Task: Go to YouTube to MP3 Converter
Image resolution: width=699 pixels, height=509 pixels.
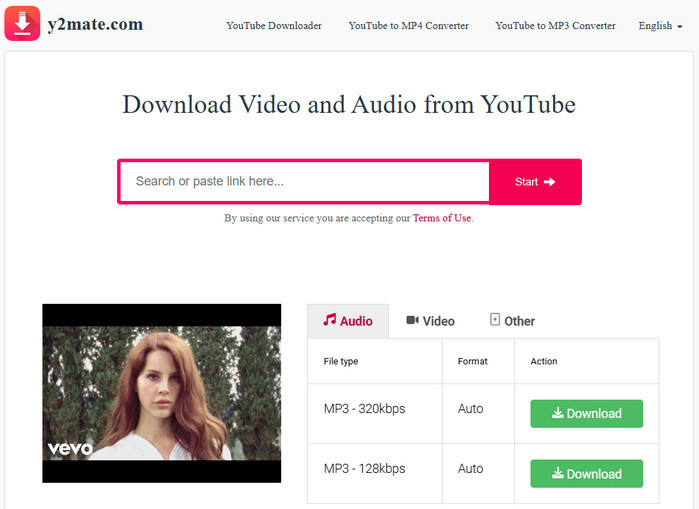Action: tap(555, 25)
